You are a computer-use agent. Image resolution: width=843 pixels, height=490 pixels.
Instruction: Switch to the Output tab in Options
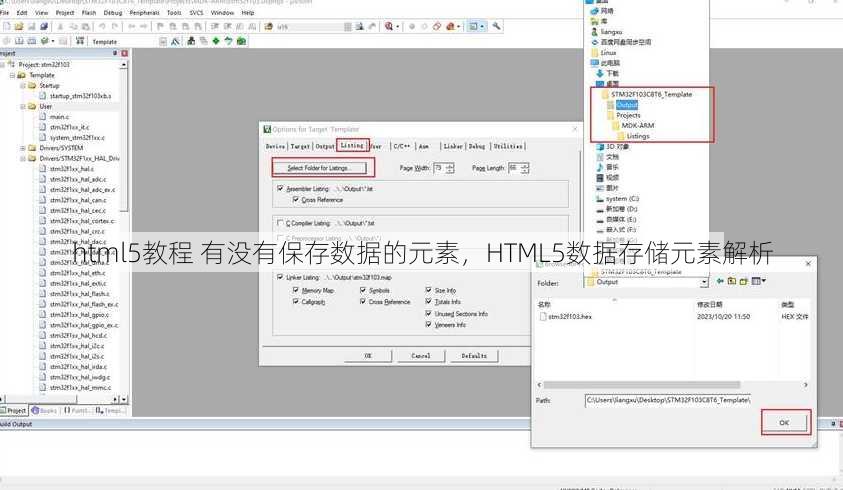point(325,146)
